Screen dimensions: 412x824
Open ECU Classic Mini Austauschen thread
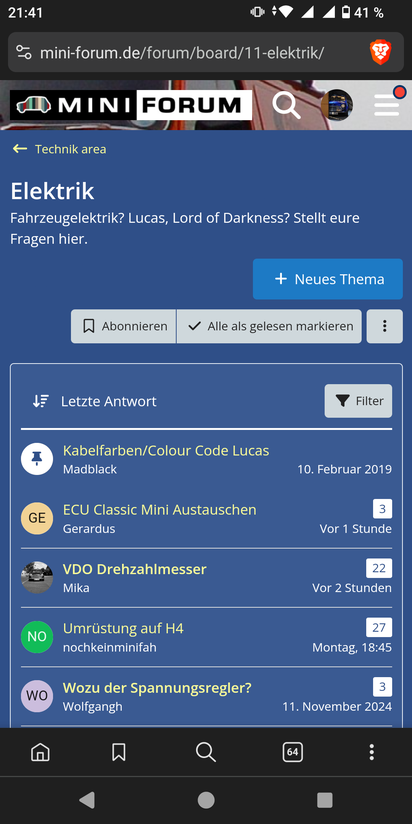(x=160, y=510)
